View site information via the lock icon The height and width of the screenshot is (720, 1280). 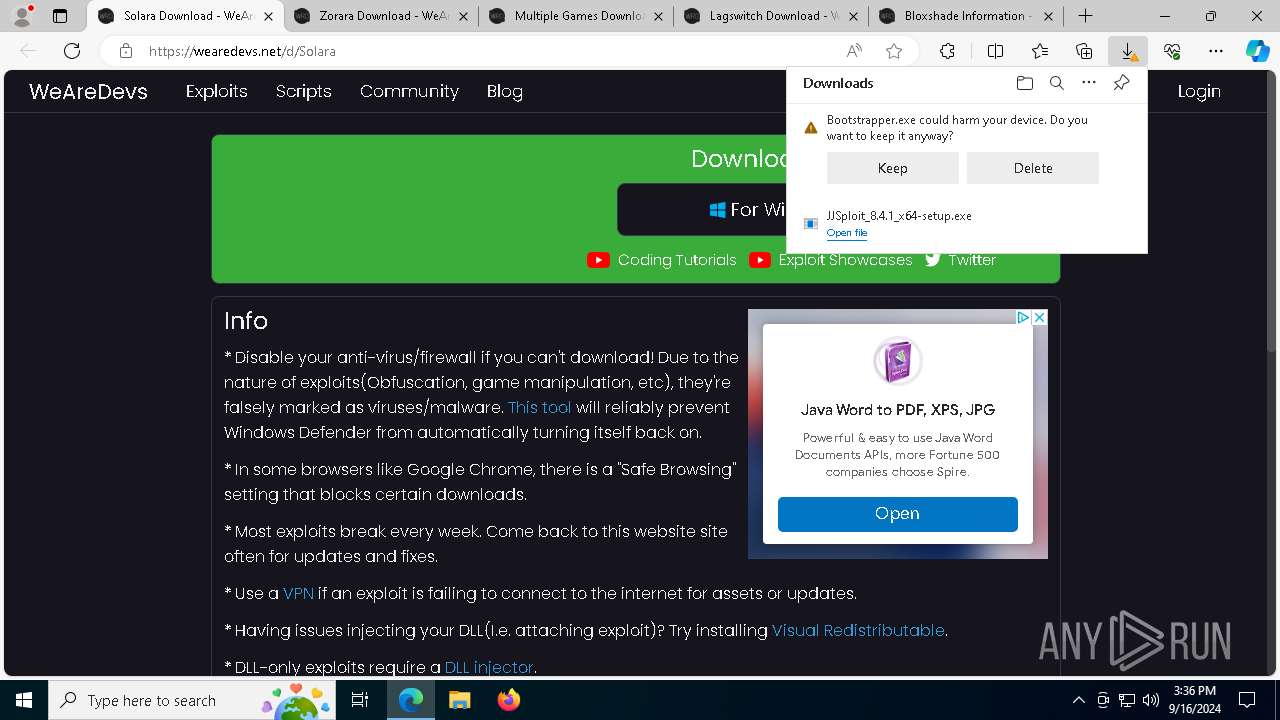125,51
